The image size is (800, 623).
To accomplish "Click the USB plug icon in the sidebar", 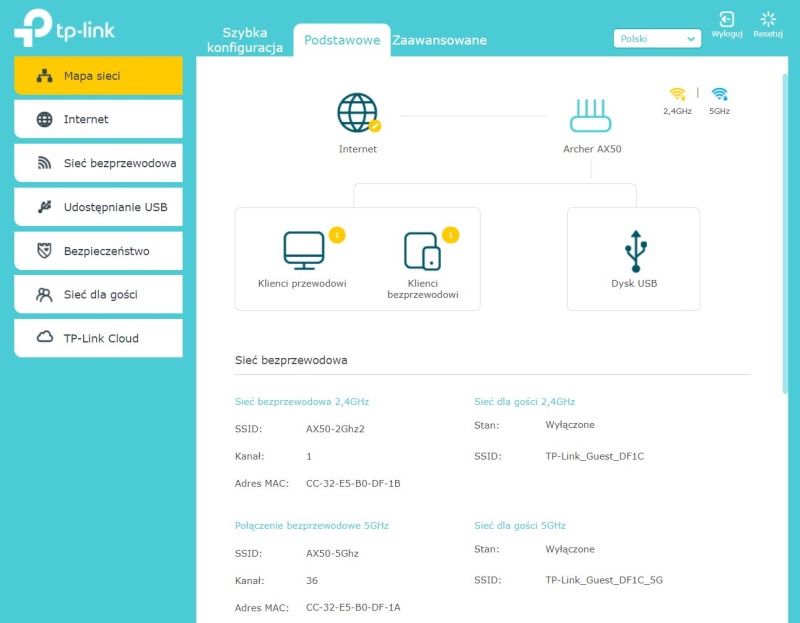I will (x=44, y=207).
